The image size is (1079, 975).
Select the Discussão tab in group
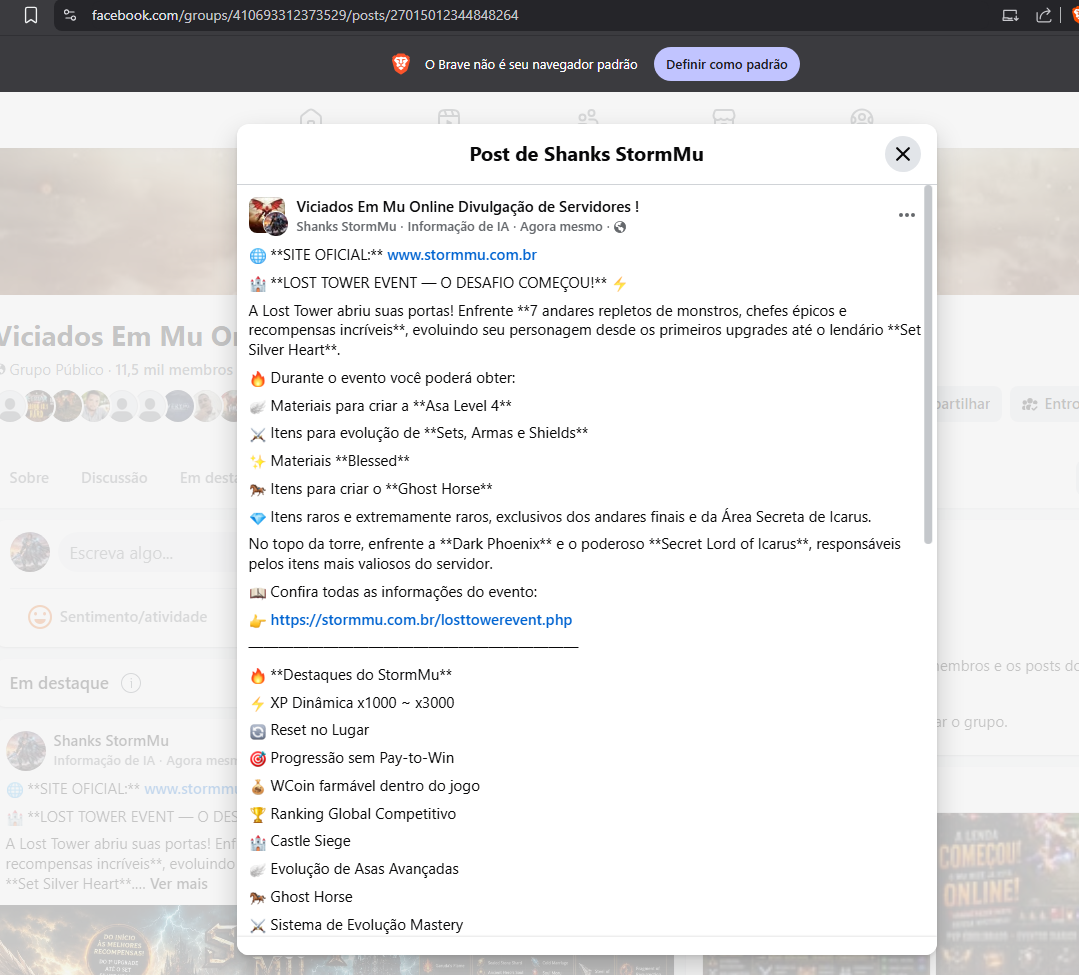(x=114, y=478)
